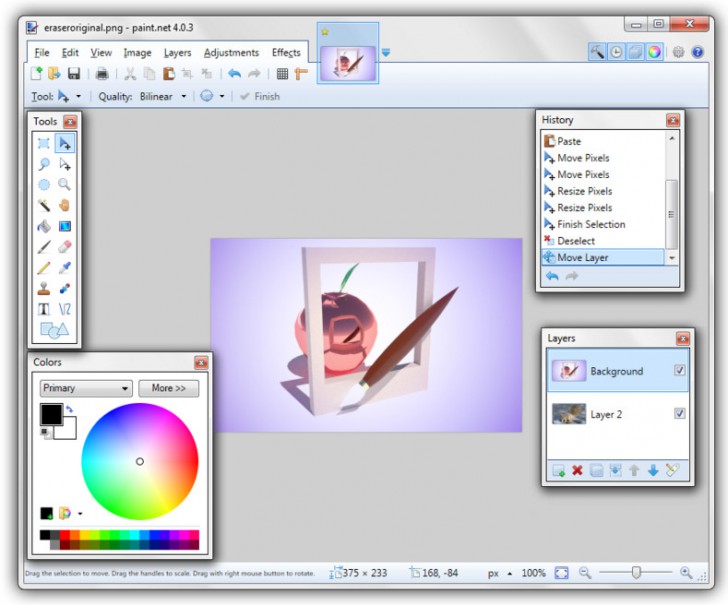This screenshot has height=605, width=728.
Task: Toggle the Tools window button
Action: click(597, 52)
